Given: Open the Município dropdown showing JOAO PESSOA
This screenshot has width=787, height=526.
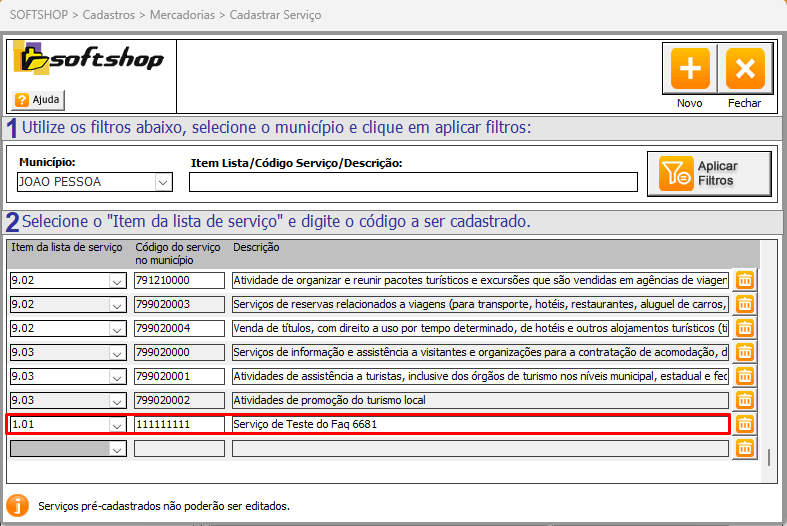Looking at the screenshot, I should coord(163,182).
